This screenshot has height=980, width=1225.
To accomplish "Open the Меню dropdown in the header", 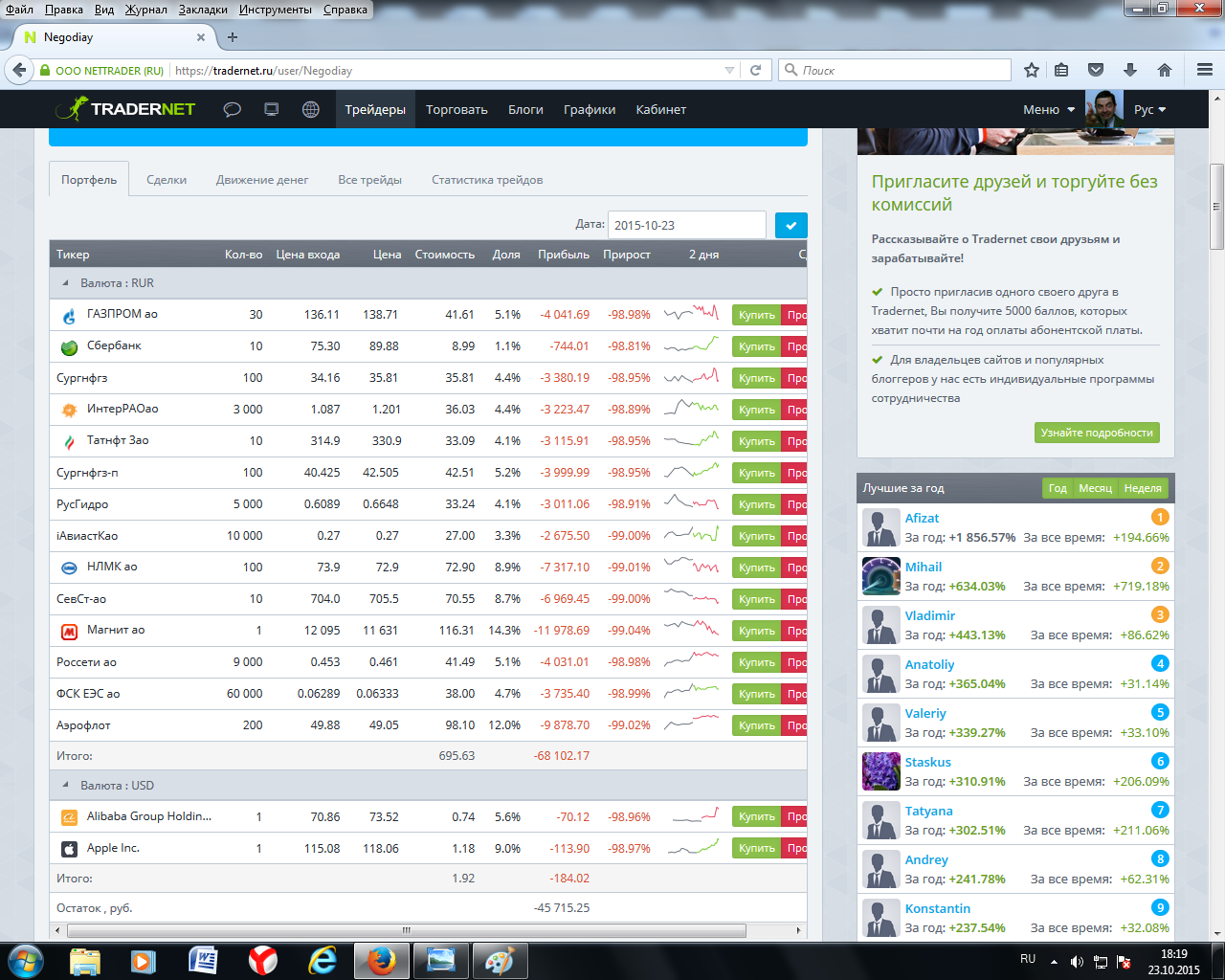I will pyautogui.click(x=1049, y=109).
